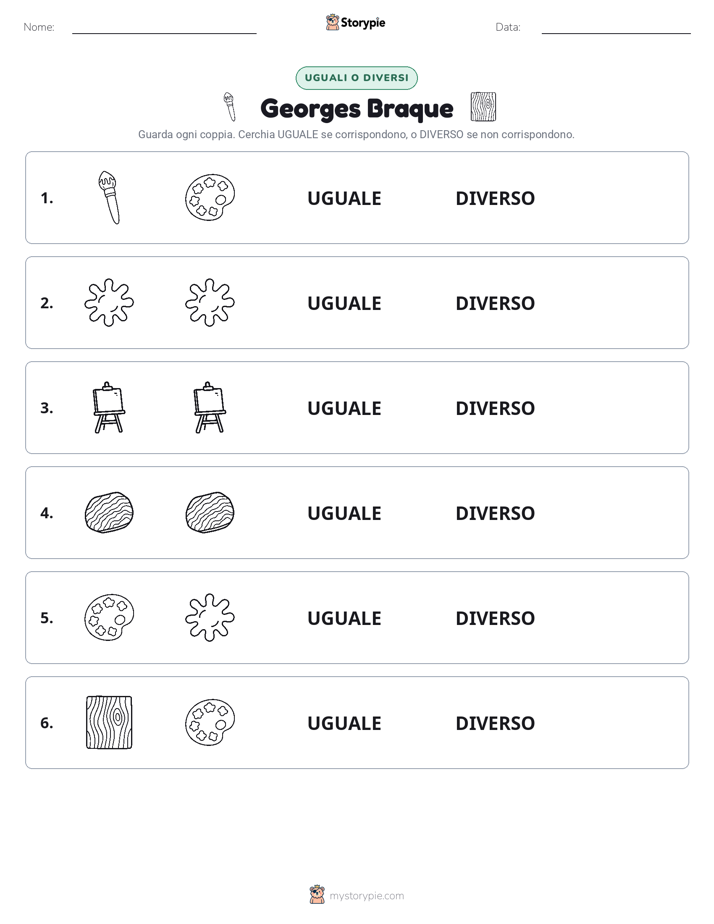Click the paintbrush icon in row 1
714x924 pixels.
click(x=109, y=198)
